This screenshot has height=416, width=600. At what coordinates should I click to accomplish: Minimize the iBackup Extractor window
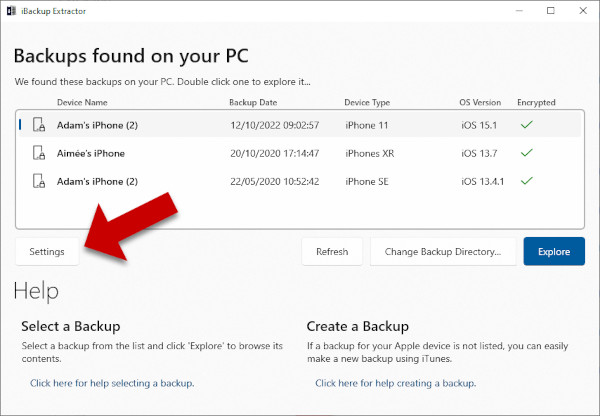click(519, 11)
